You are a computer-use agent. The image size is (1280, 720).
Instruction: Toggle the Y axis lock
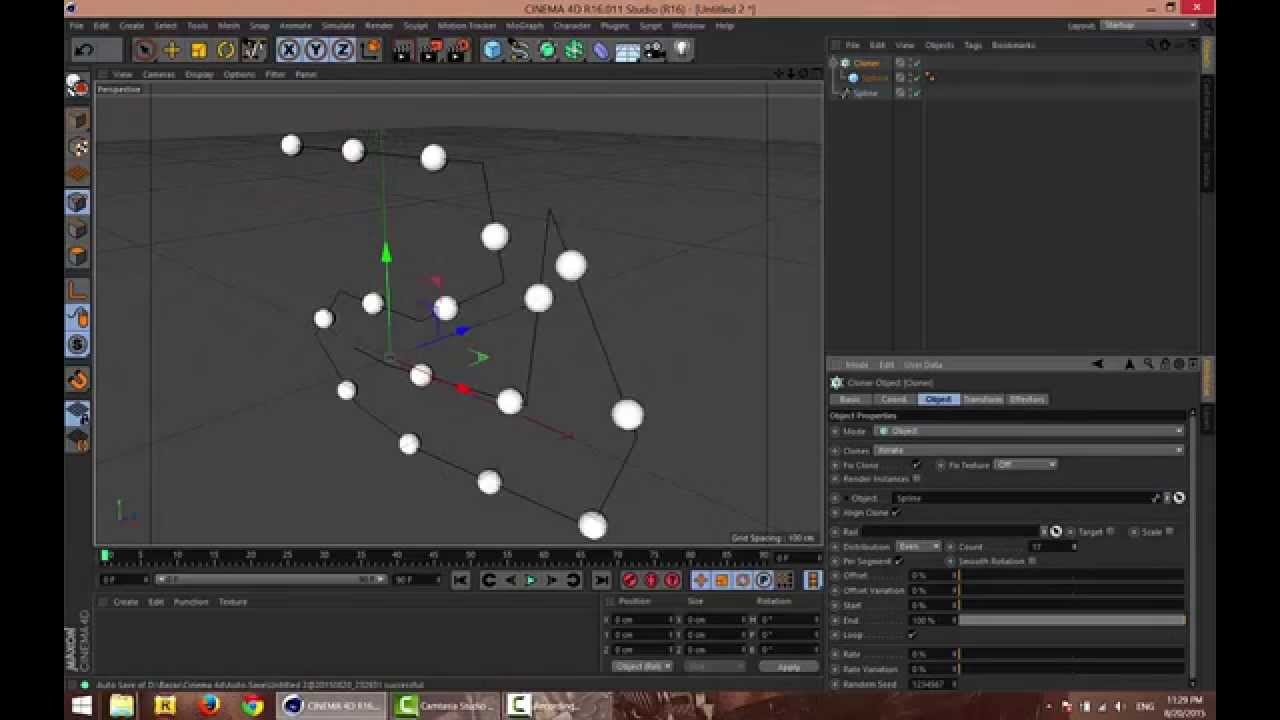click(315, 49)
